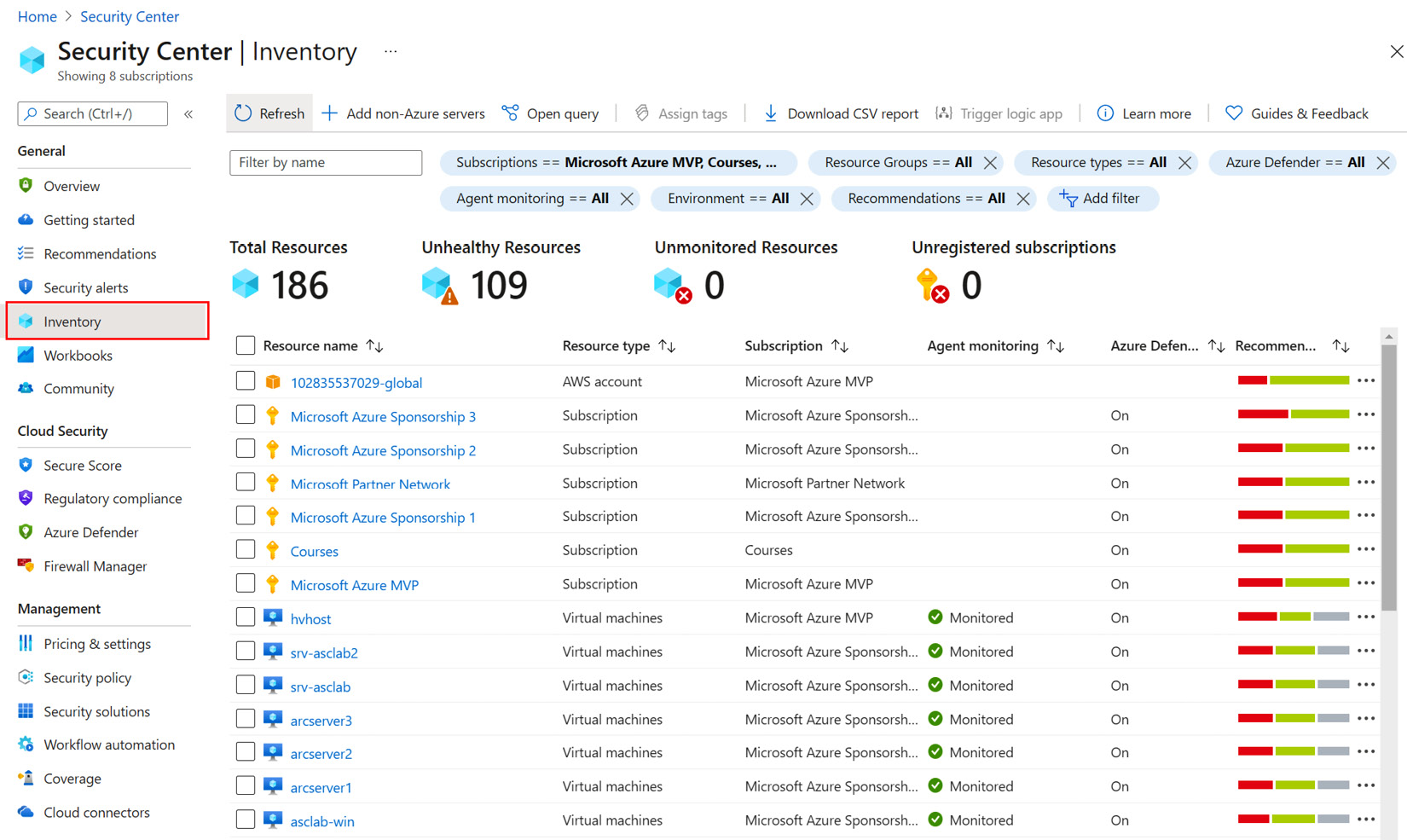
Task: Go to Security alerts page
Action: click(86, 287)
